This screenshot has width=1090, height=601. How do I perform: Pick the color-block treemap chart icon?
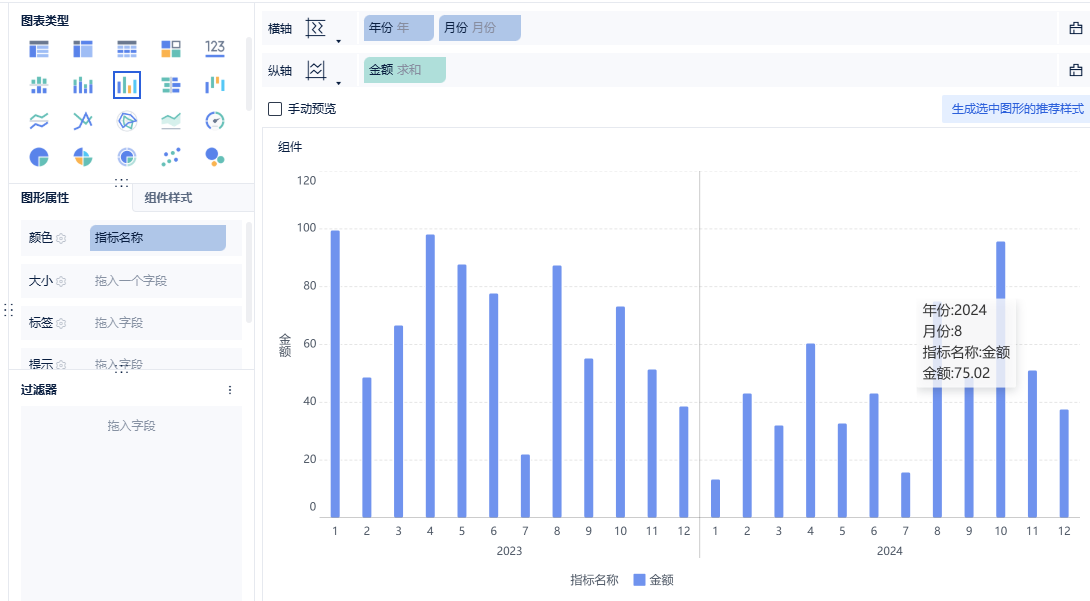(170, 49)
